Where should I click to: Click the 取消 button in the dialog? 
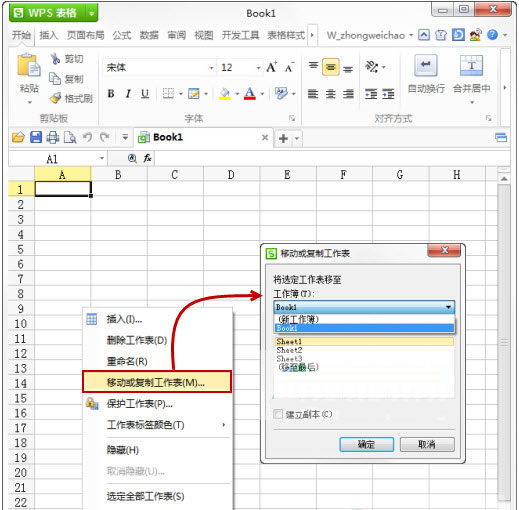pyautogui.click(x=427, y=444)
